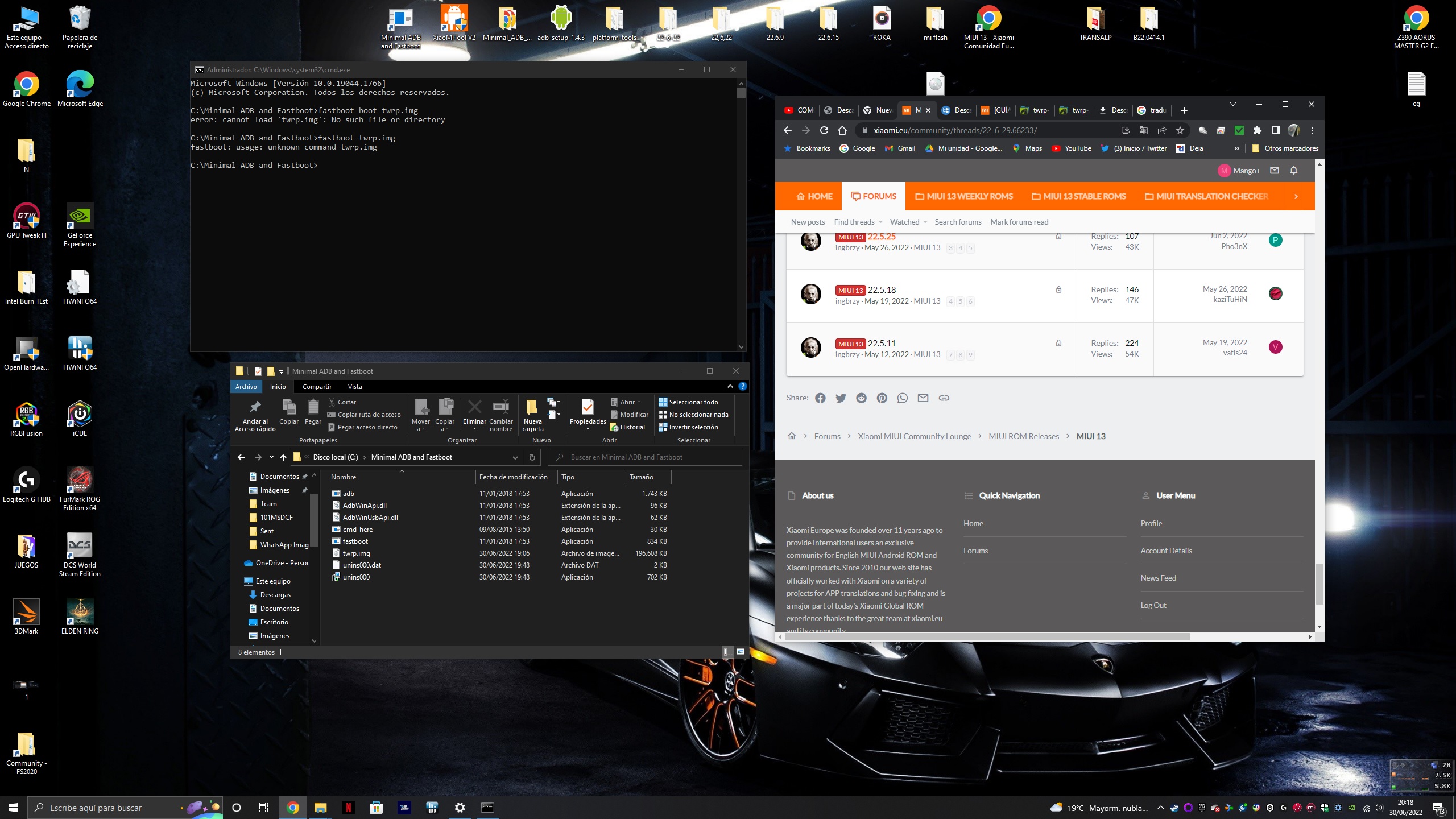This screenshot has height=819, width=1456.
Task: Select Este equipo in the Explorer tree
Action: 273,581
